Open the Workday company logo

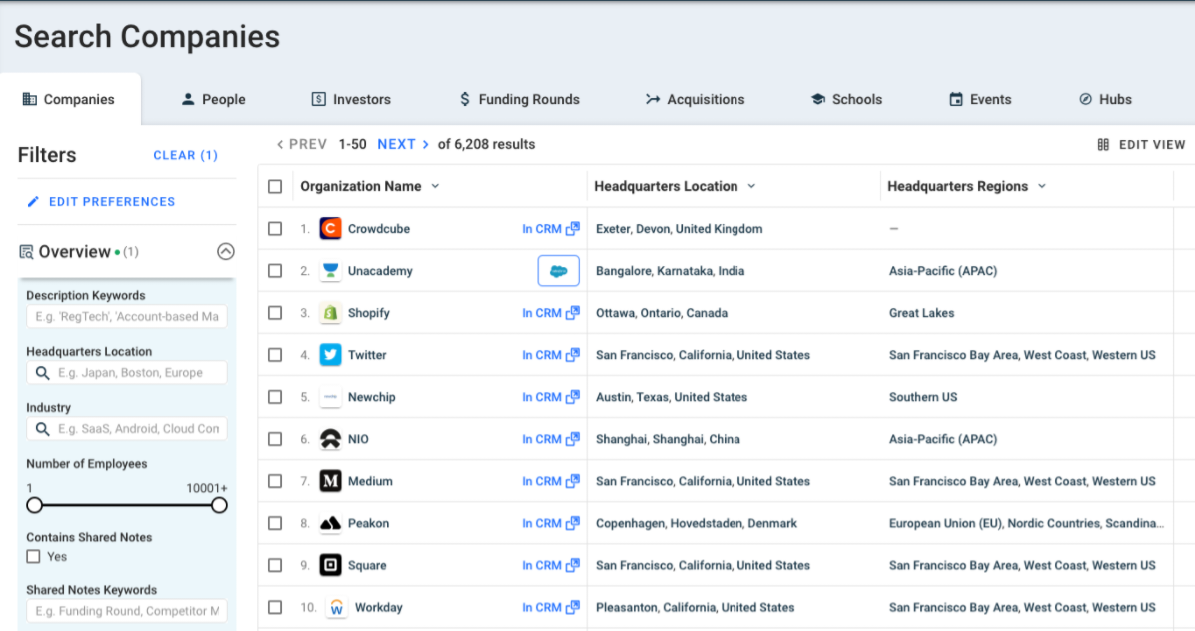(336, 607)
